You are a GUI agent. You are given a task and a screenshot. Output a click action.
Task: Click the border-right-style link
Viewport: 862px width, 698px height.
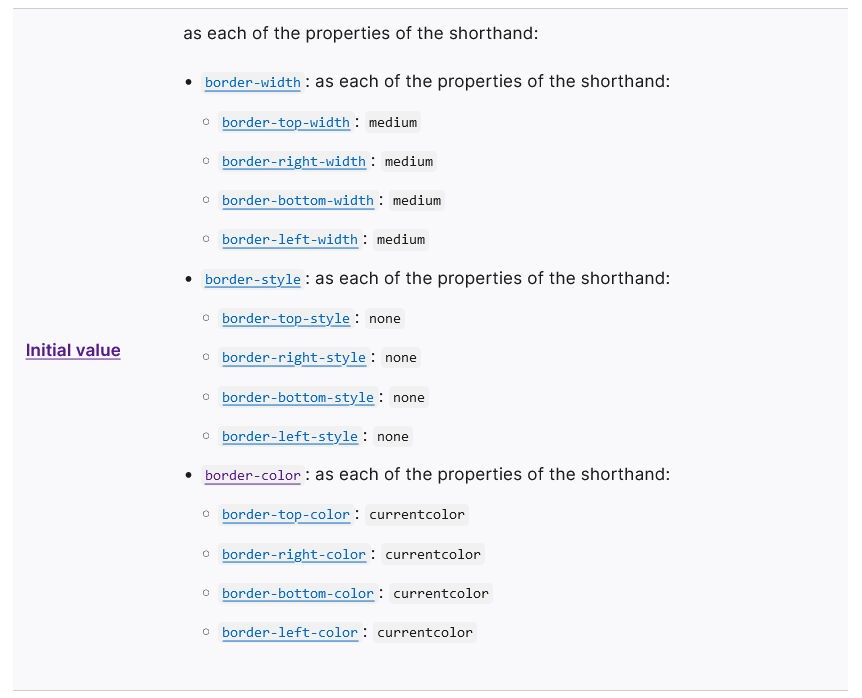pyautogui.click(x=294, y=358)
